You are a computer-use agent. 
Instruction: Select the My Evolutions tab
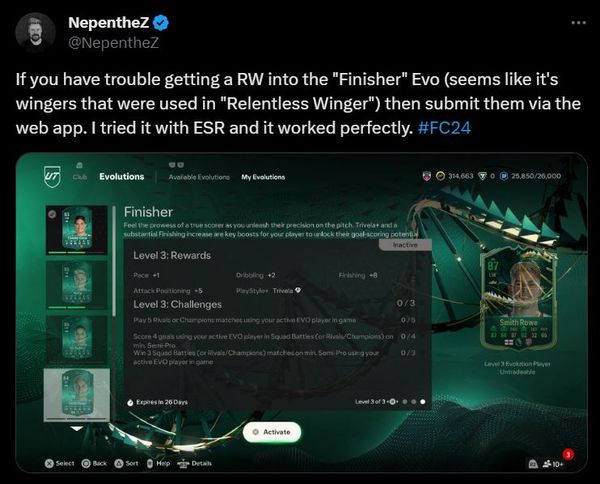click(x=263, y=177)
